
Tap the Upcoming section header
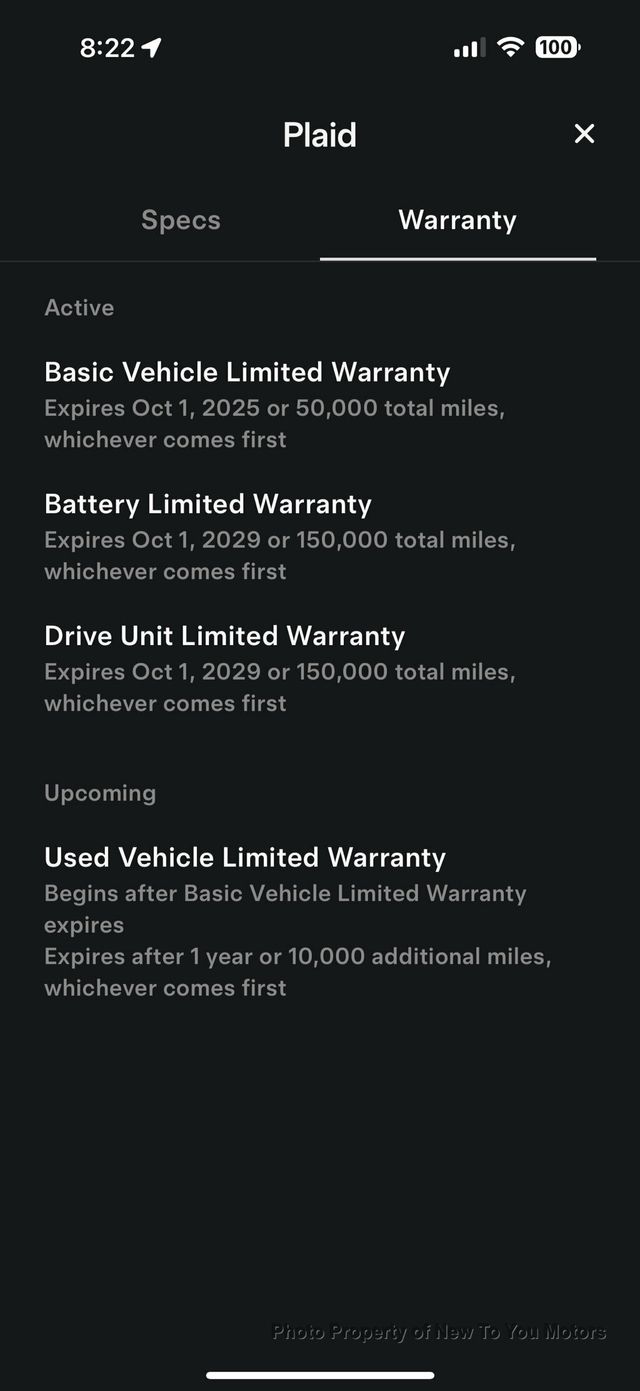[x=100, y=793]
